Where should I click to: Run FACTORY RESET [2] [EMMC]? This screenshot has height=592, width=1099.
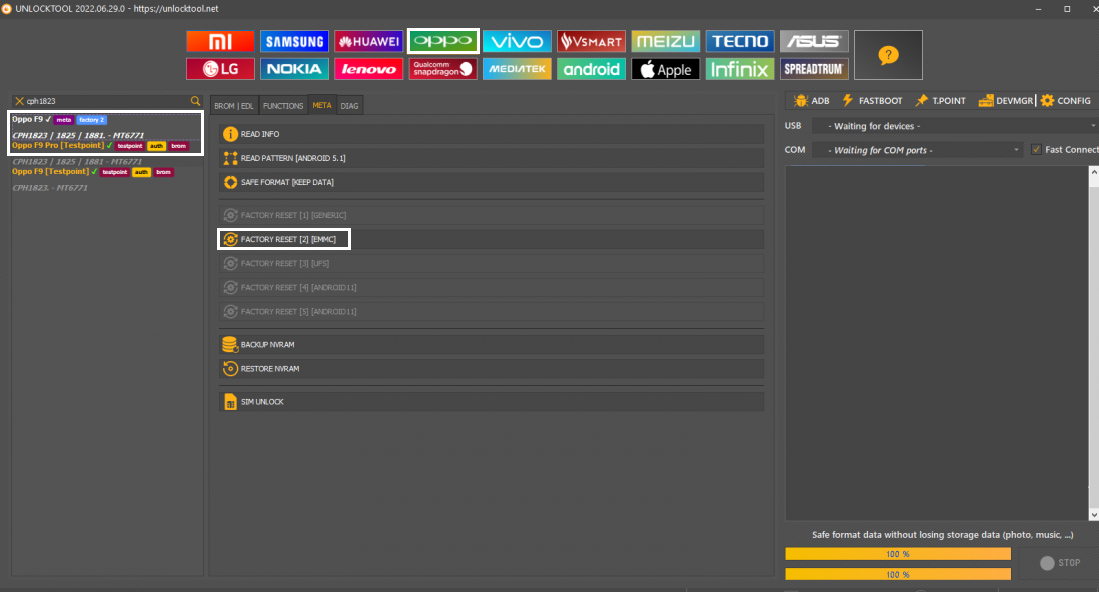coord(491,240)
